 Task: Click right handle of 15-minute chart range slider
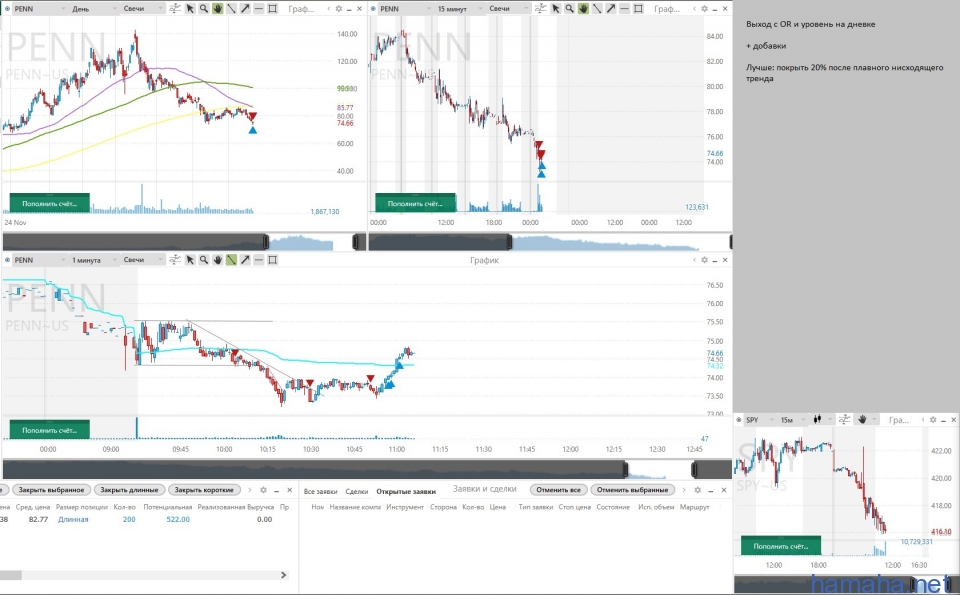pyautogui.click(x=730, y=242)
